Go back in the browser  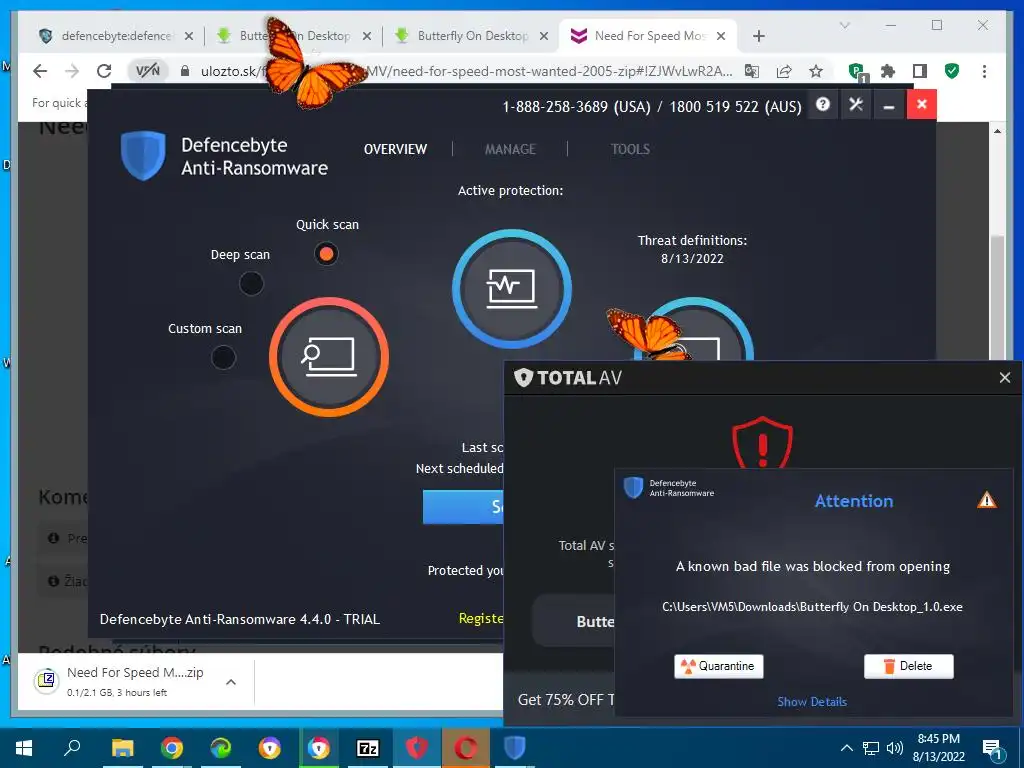(x=40, y=71)
